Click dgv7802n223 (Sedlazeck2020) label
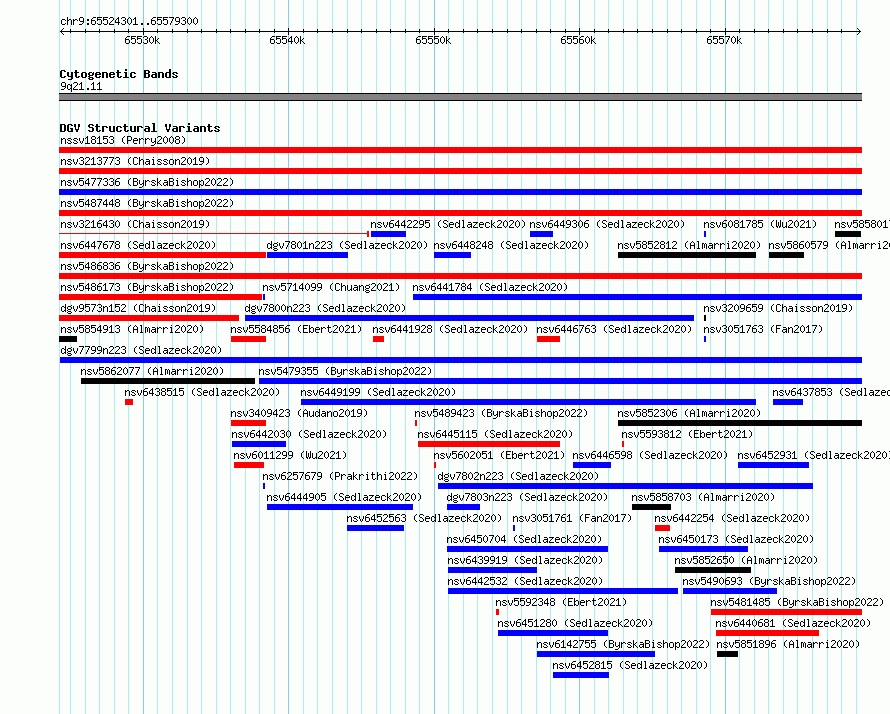The image size is (890, 714). [x=518, y=476]
